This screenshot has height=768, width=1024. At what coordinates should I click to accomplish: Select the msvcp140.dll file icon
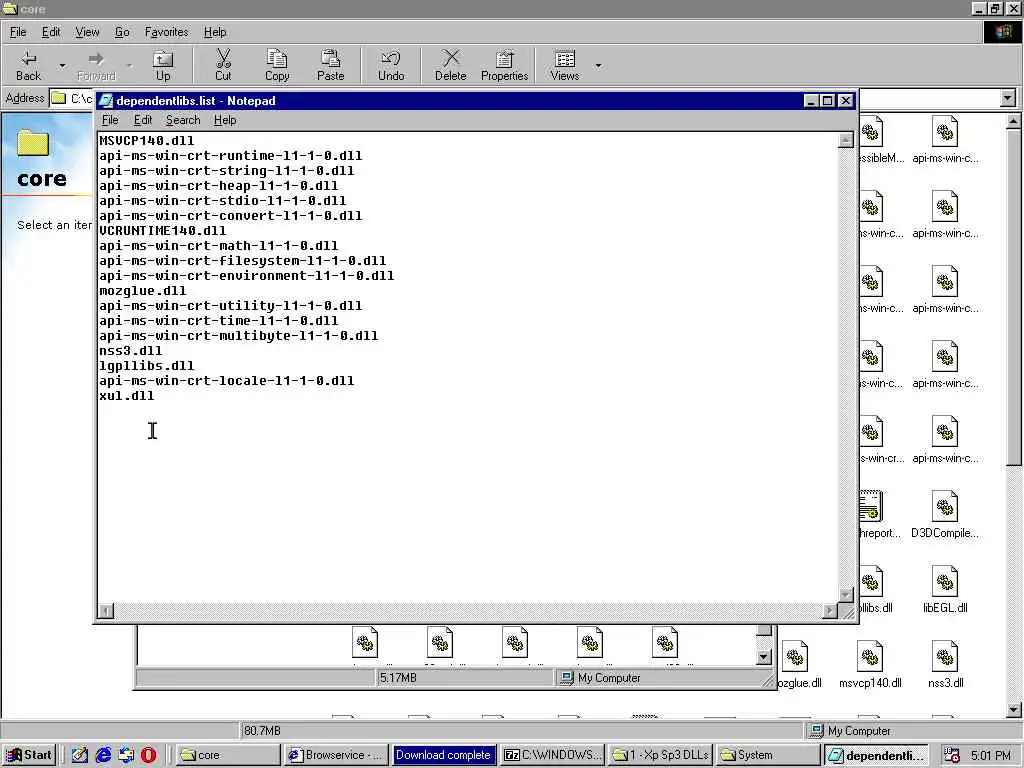point(870,665)
